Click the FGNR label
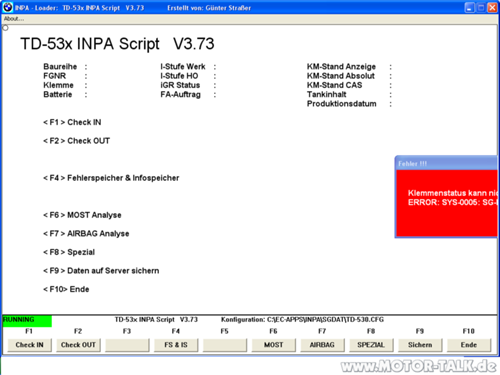The height and width of the screenshot is (375, 500). click(55, 76)
